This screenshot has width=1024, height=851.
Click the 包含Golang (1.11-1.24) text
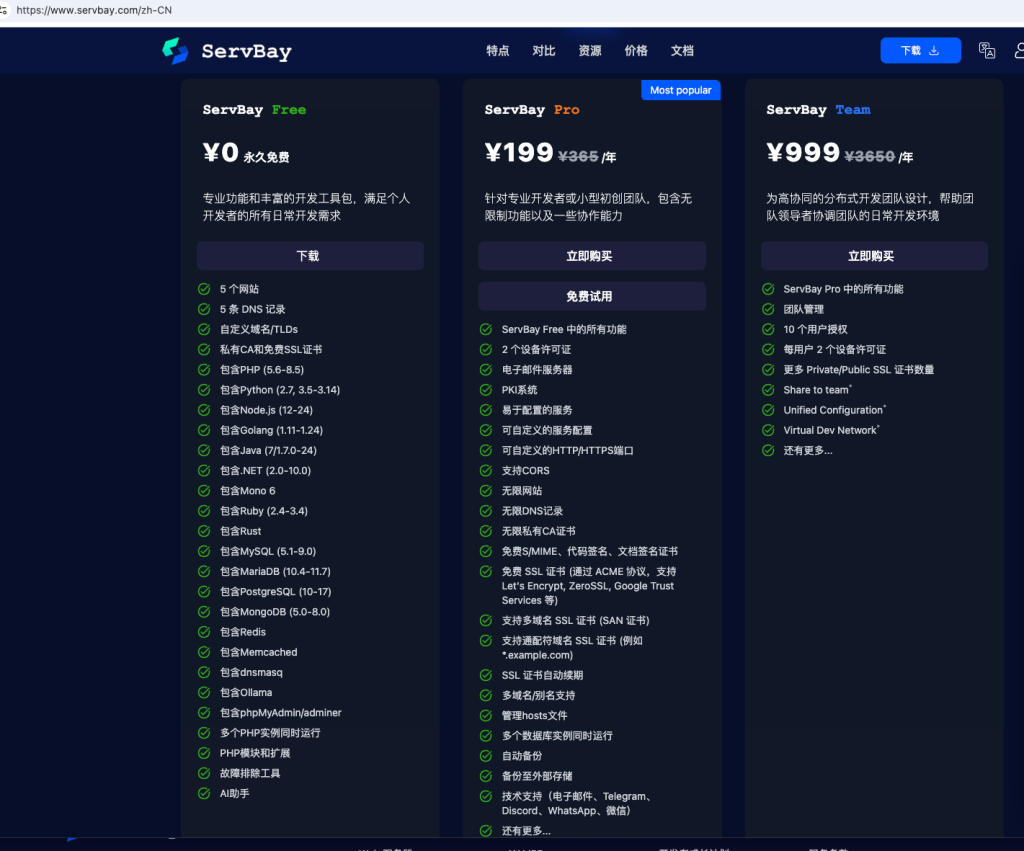point(271,430)
